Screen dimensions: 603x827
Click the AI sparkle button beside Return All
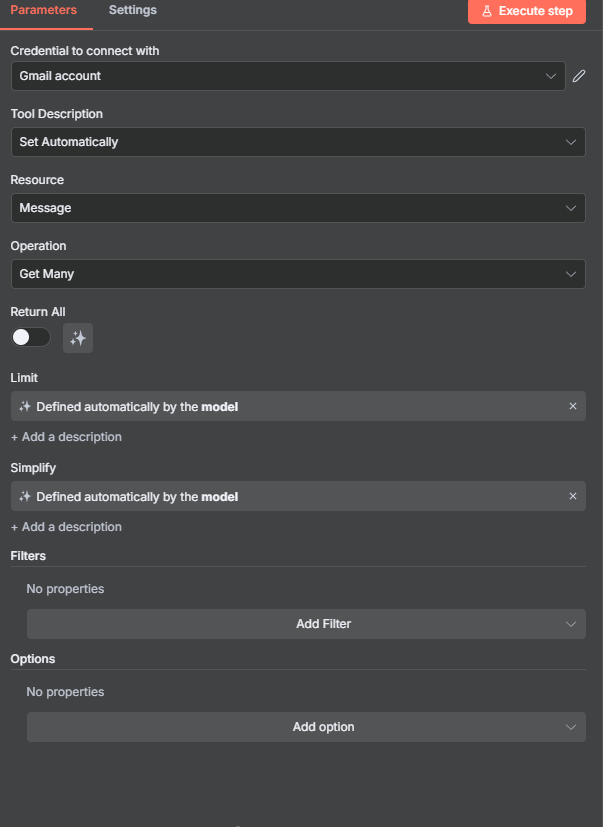[78, 338]
